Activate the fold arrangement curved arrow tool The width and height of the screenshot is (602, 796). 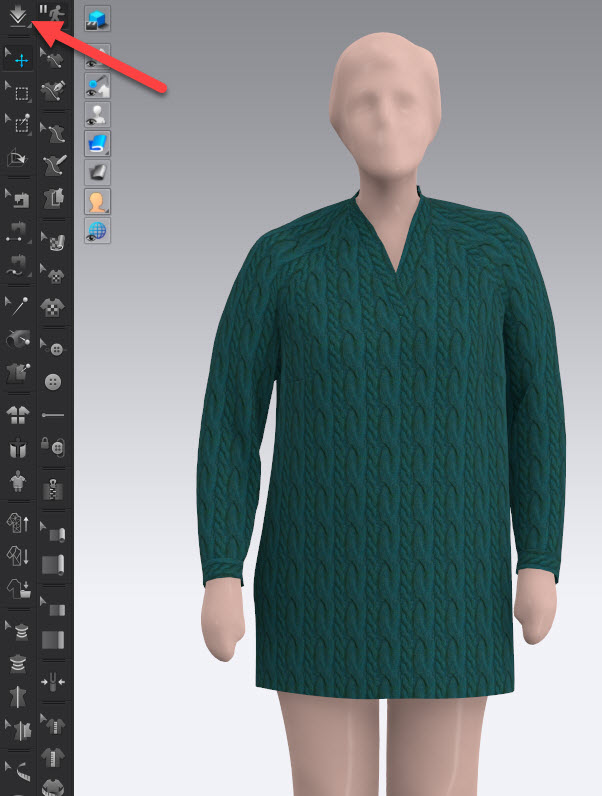pos(18,158)
